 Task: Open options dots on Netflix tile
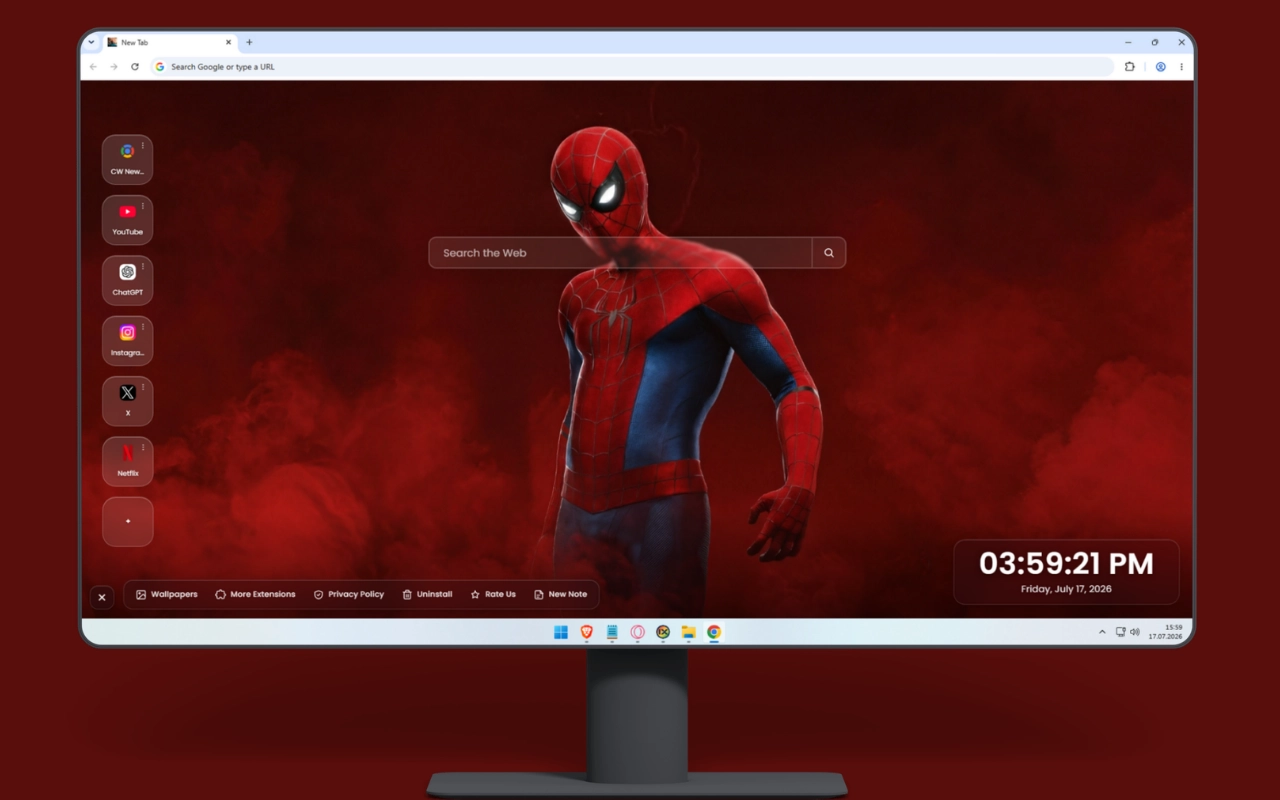point(143,447)
